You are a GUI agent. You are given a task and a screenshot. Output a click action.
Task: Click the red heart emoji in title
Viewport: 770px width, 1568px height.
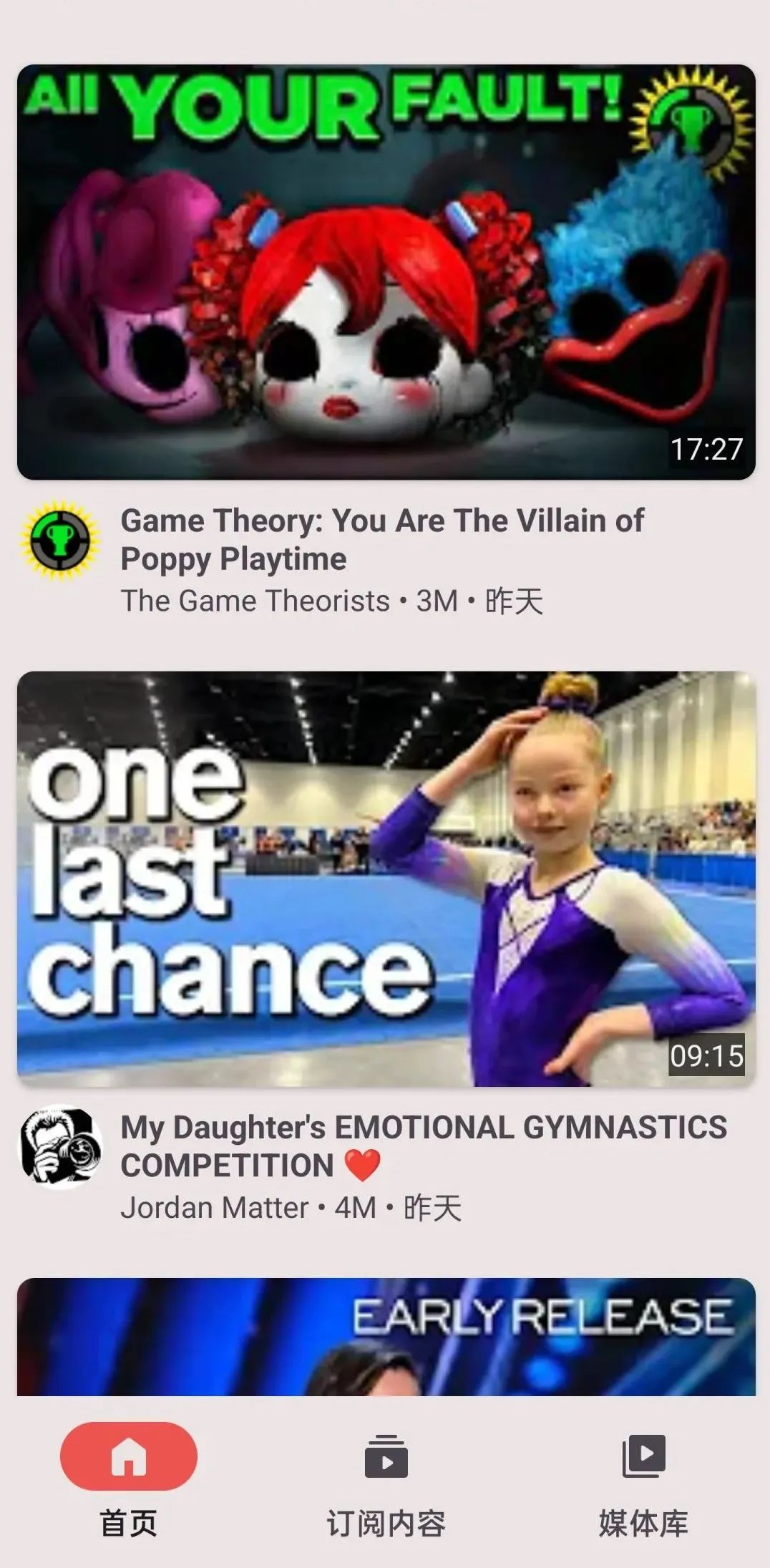pos(362,1166)
